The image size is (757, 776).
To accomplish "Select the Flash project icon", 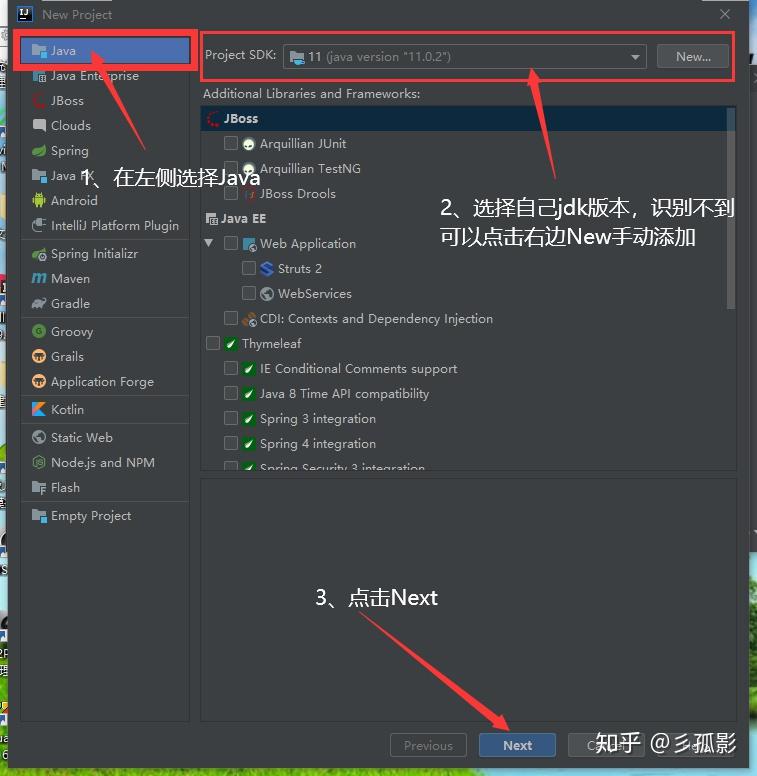I will [x=39, y=487].
